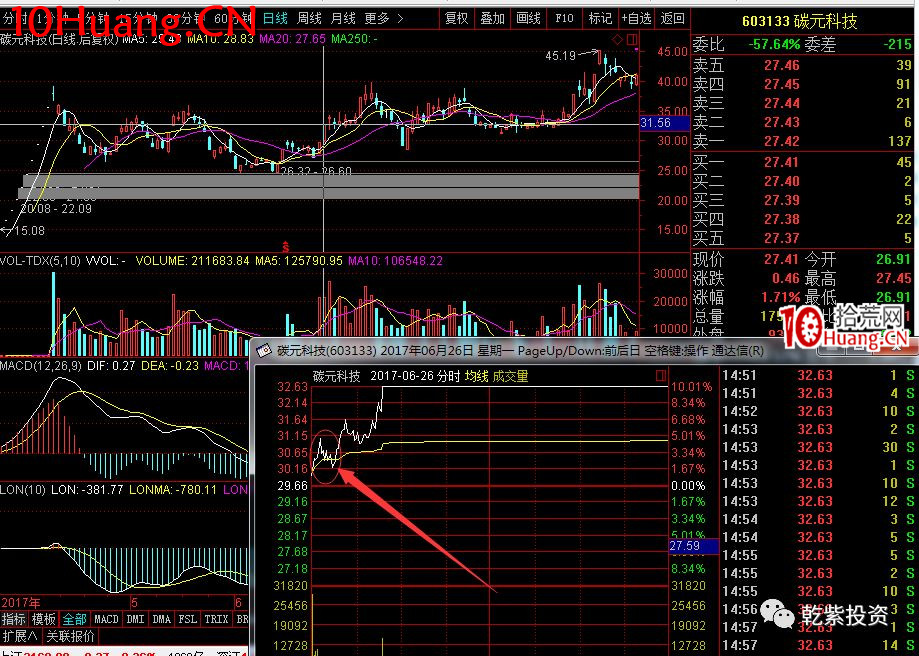Select the 买一 27.41 bid row

point(802,162)
